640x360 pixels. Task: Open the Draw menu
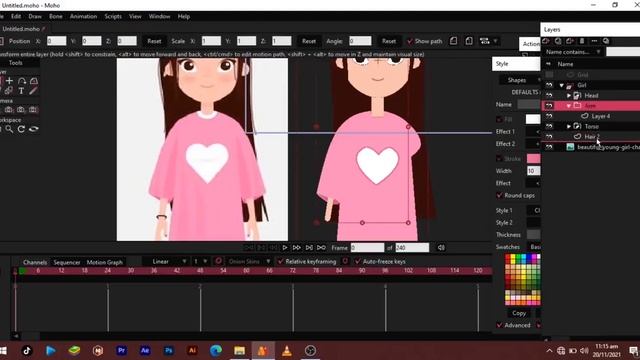tap(35, 16)
